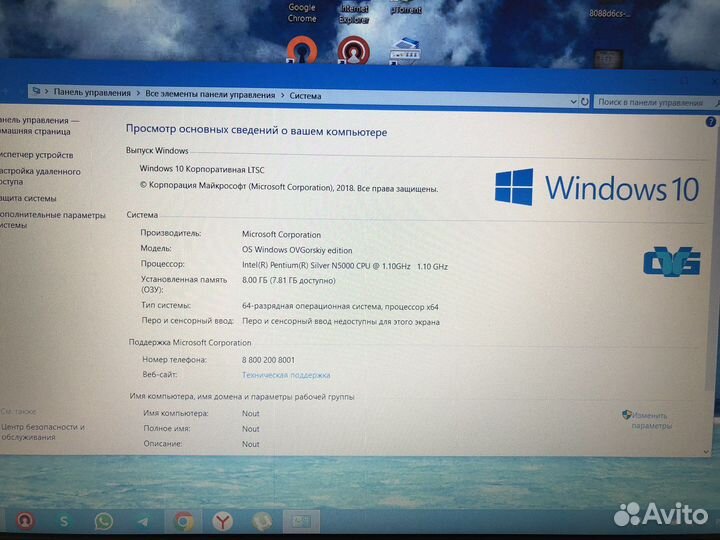Open Telegram from the taskbar
Viewport: 720px width, 540px height.
click(x=143, y=522)
